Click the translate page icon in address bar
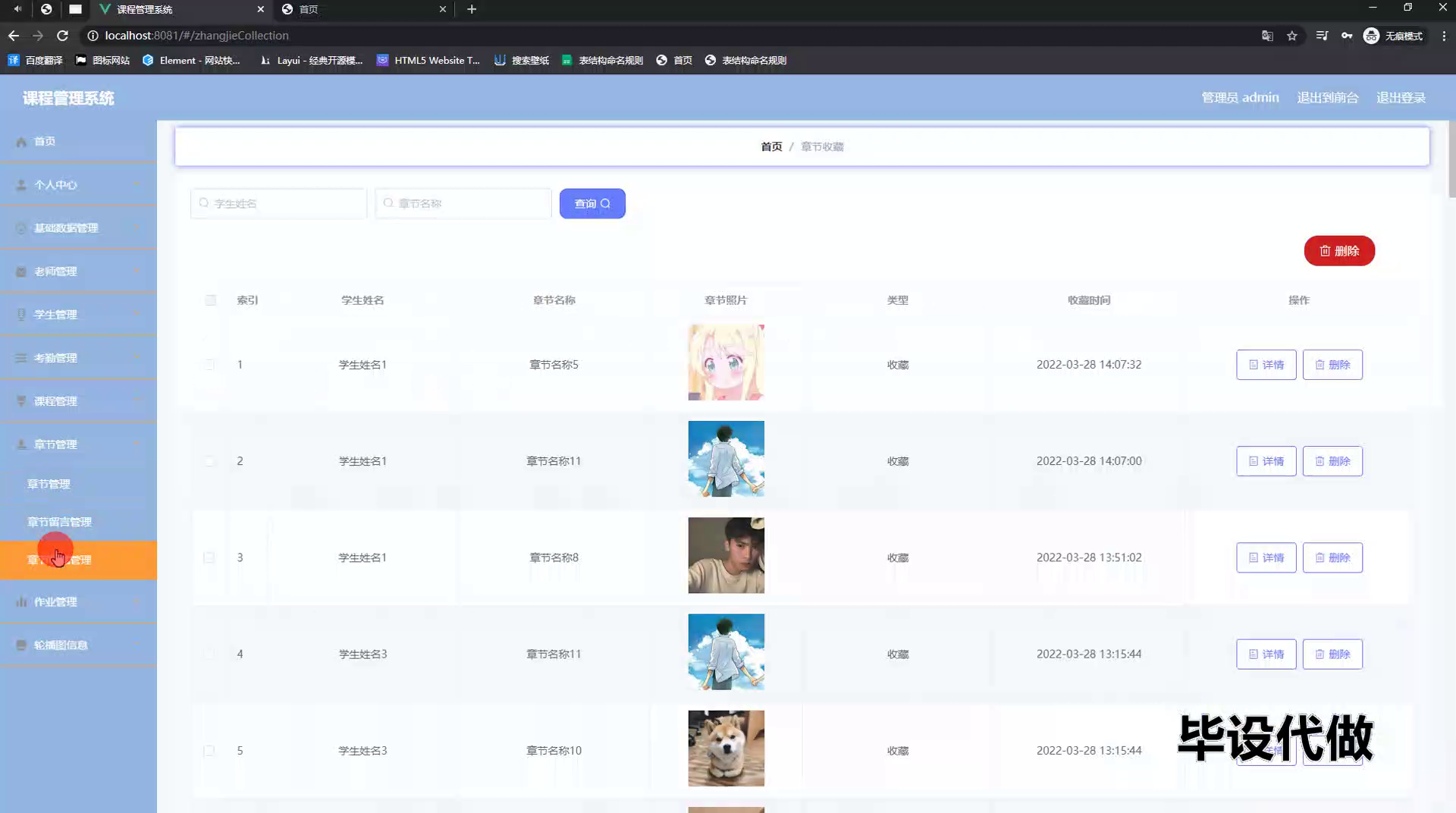Screen dimensions: 1456x813 coord(1267,36)
